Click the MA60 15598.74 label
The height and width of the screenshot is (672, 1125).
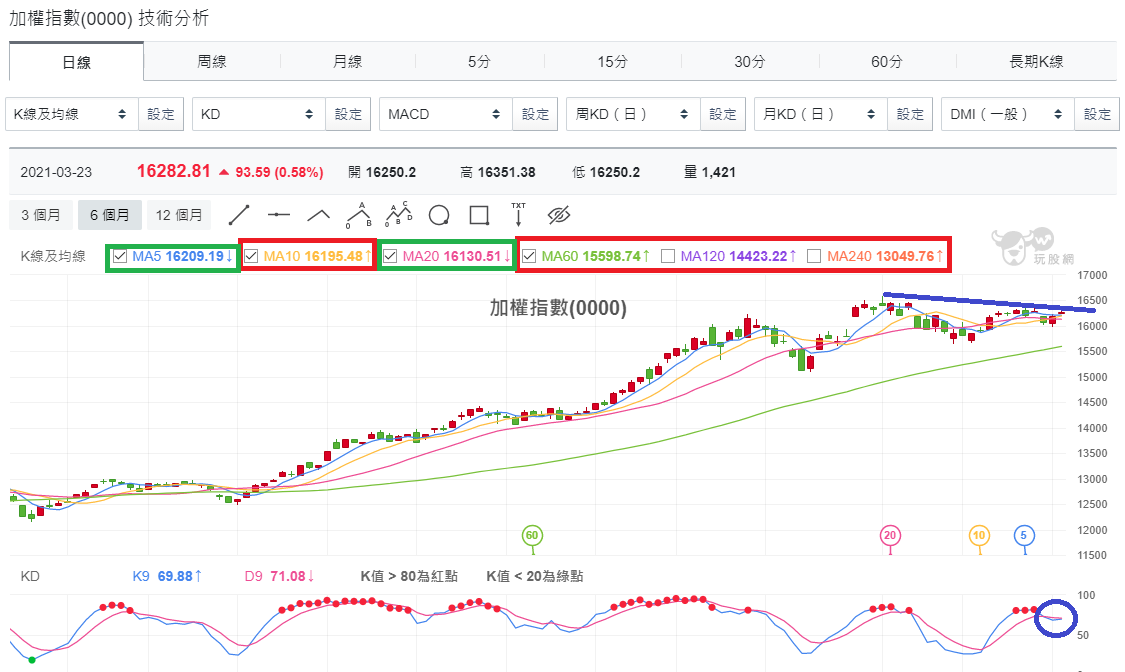596,256
